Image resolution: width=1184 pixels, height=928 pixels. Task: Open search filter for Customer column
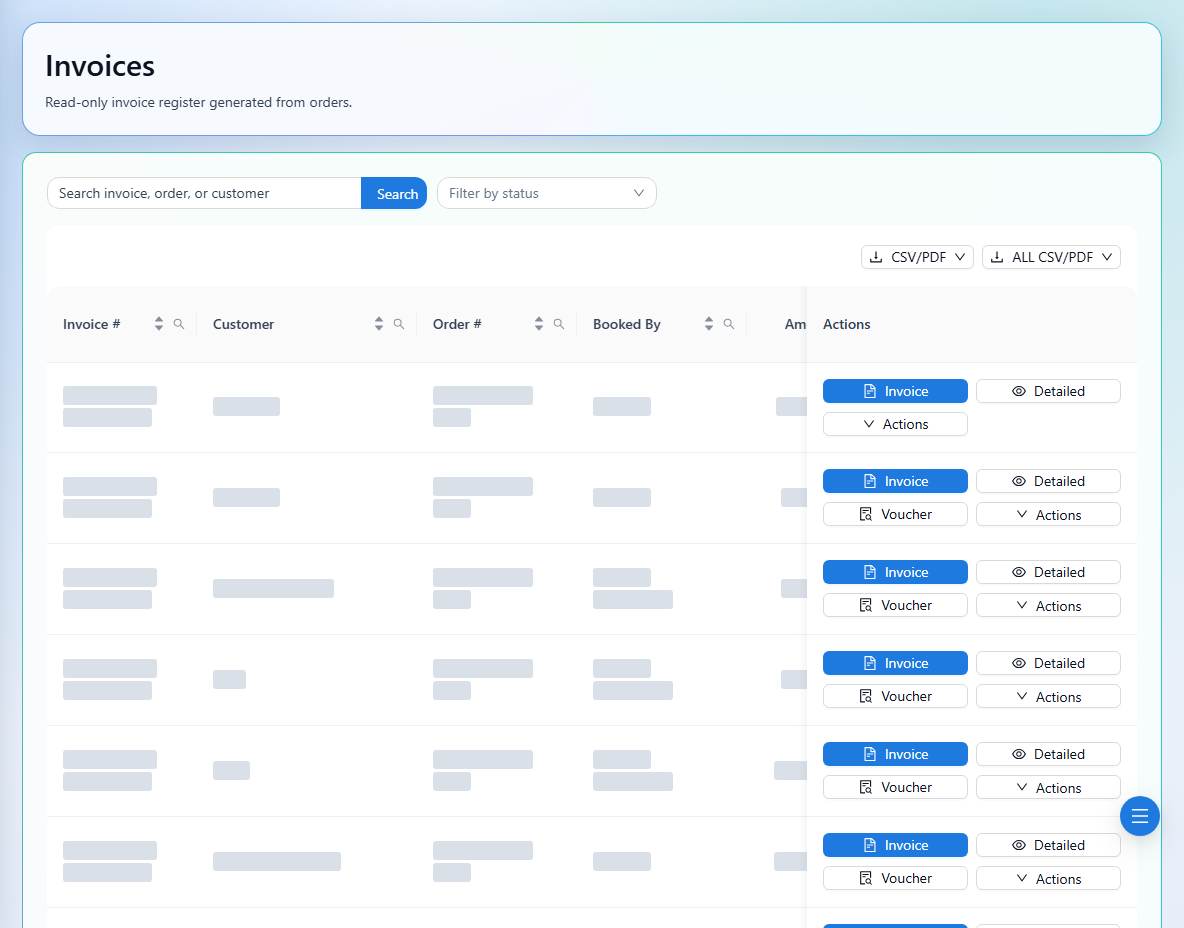pos(399,324)
